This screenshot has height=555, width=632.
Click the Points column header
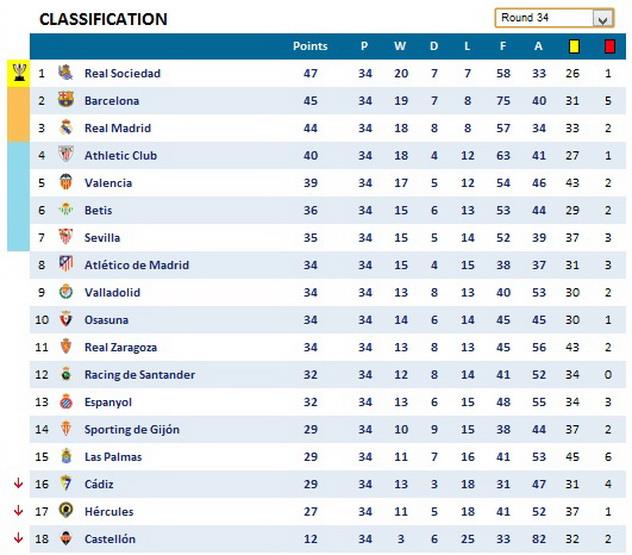[x=310, y=46]
